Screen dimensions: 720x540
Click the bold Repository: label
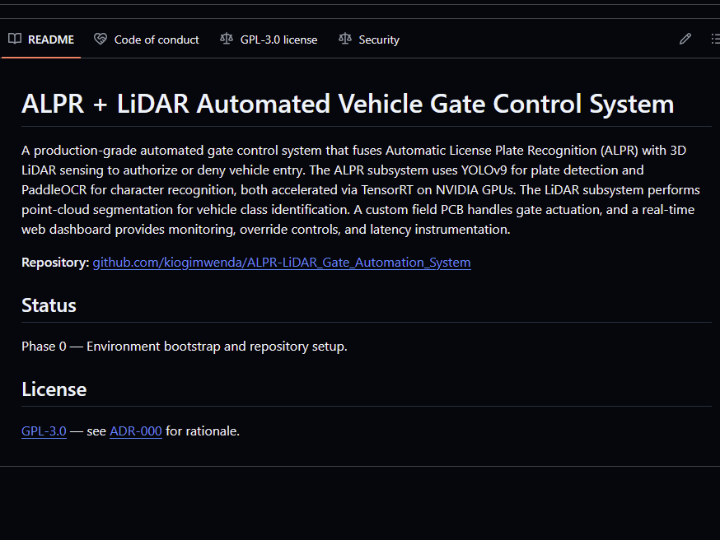(55, 263)
